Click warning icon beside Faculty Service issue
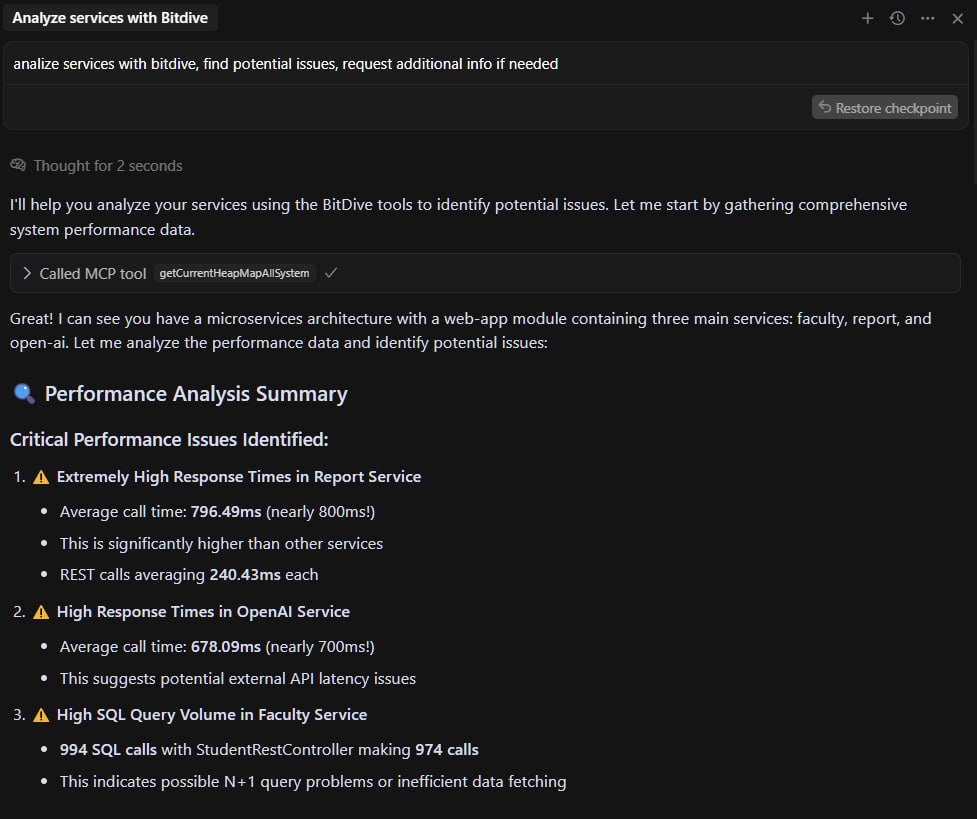The width and height of the screenshot is (977, 819). tap(41, 715)
